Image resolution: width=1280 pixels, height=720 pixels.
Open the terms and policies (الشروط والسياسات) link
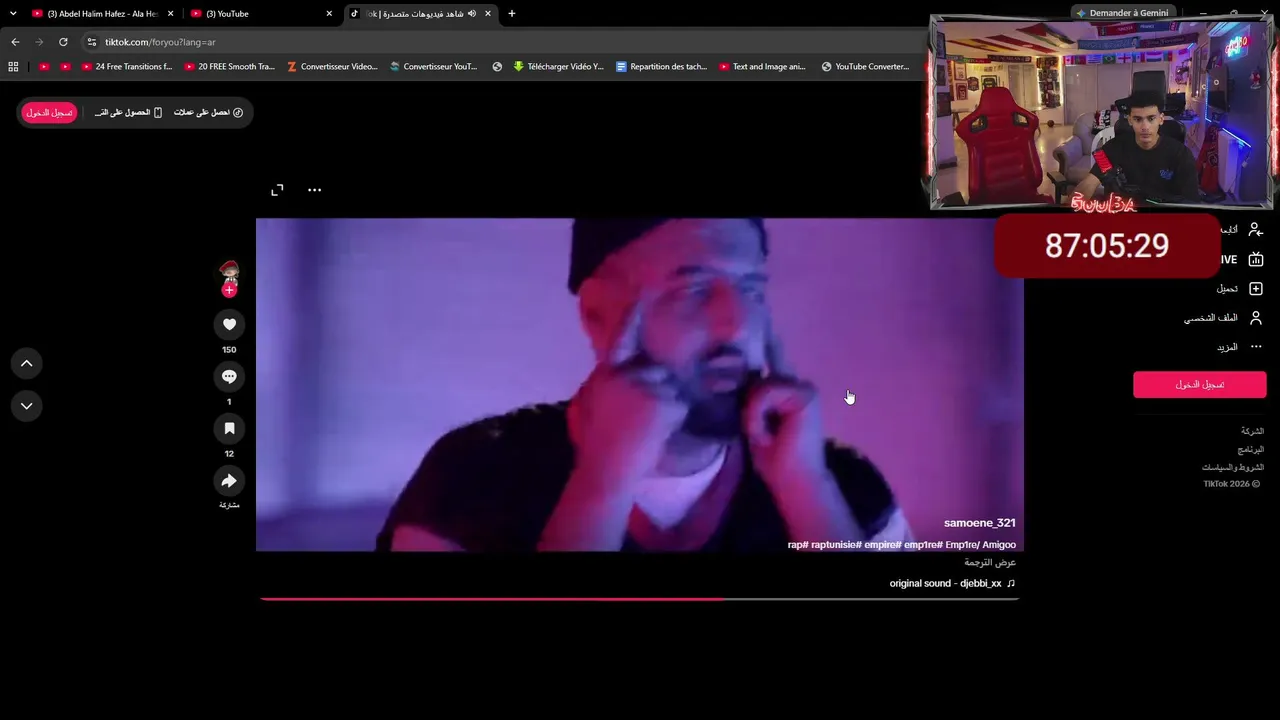1233,468
